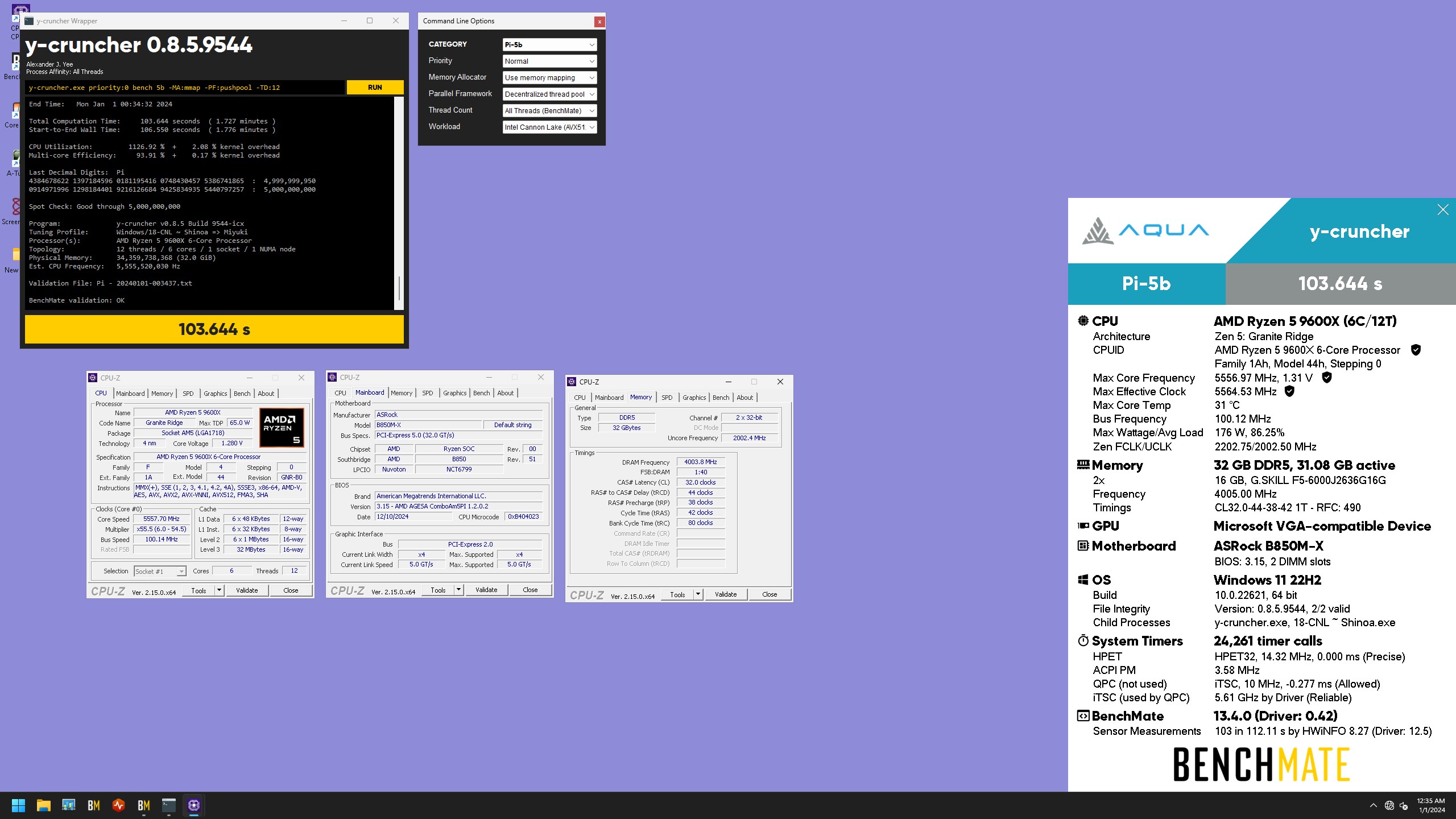
Task: Click the verification shield next to CPUID processor name
Action: [x=1416, y=350]
